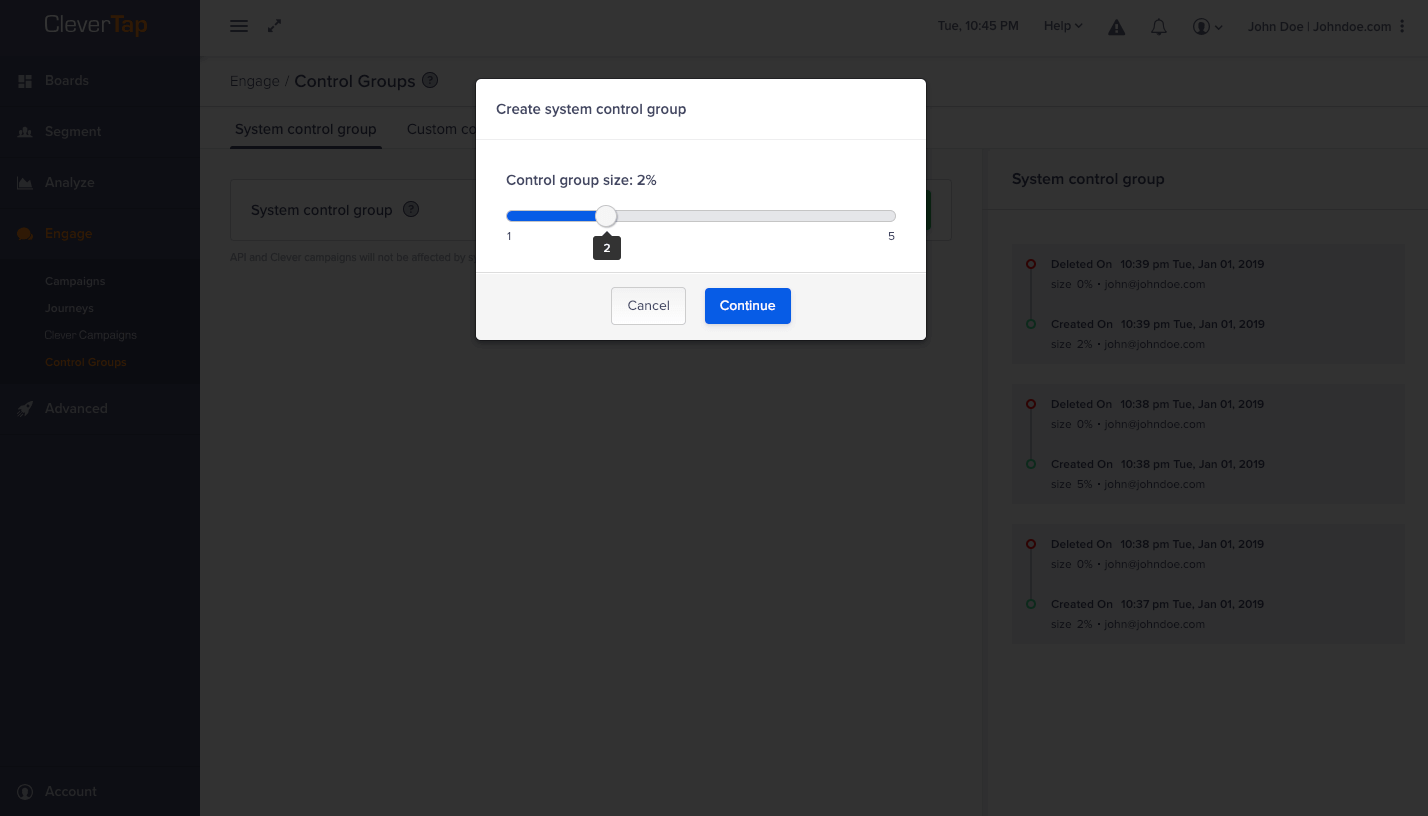Viewport: 1428px width, 816px height.
Task: Open Segment in the sidebar
Action: [73, 132]
